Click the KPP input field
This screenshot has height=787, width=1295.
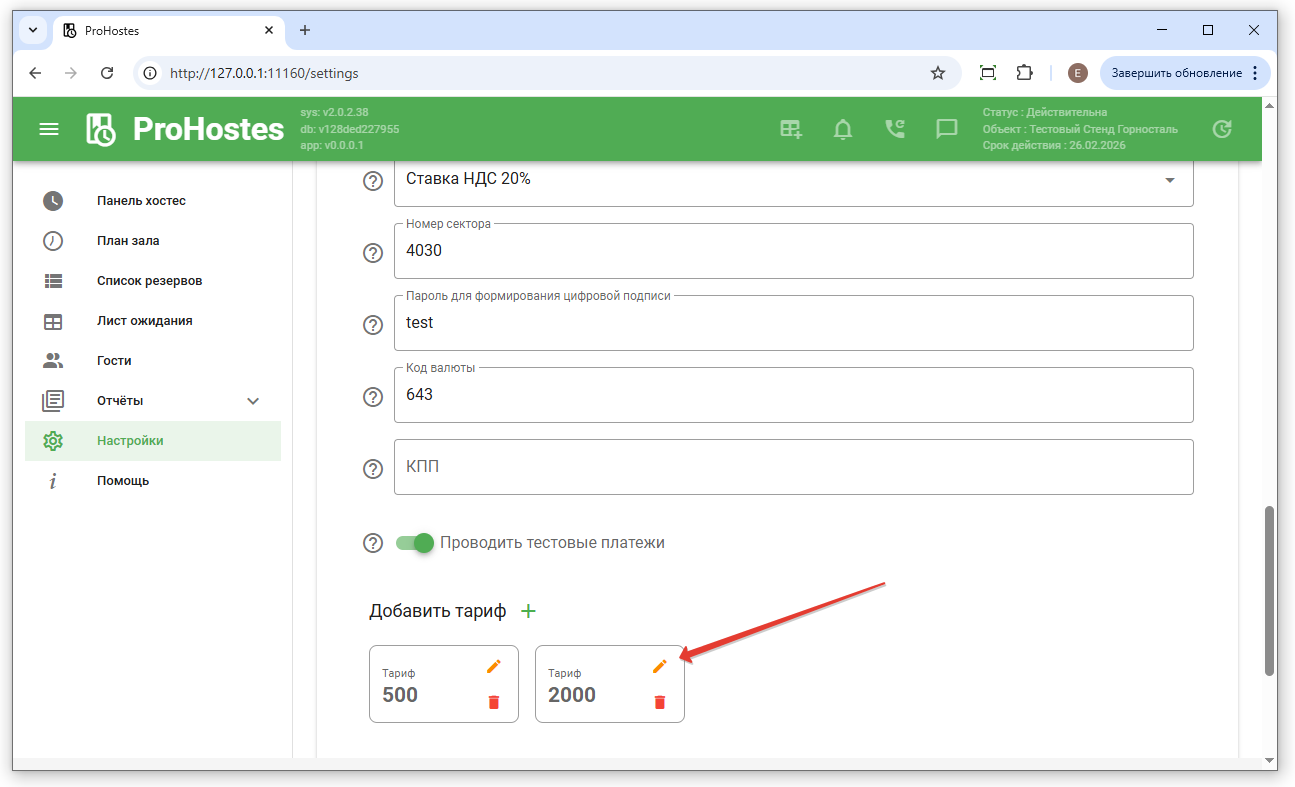(x=793, y=467)
